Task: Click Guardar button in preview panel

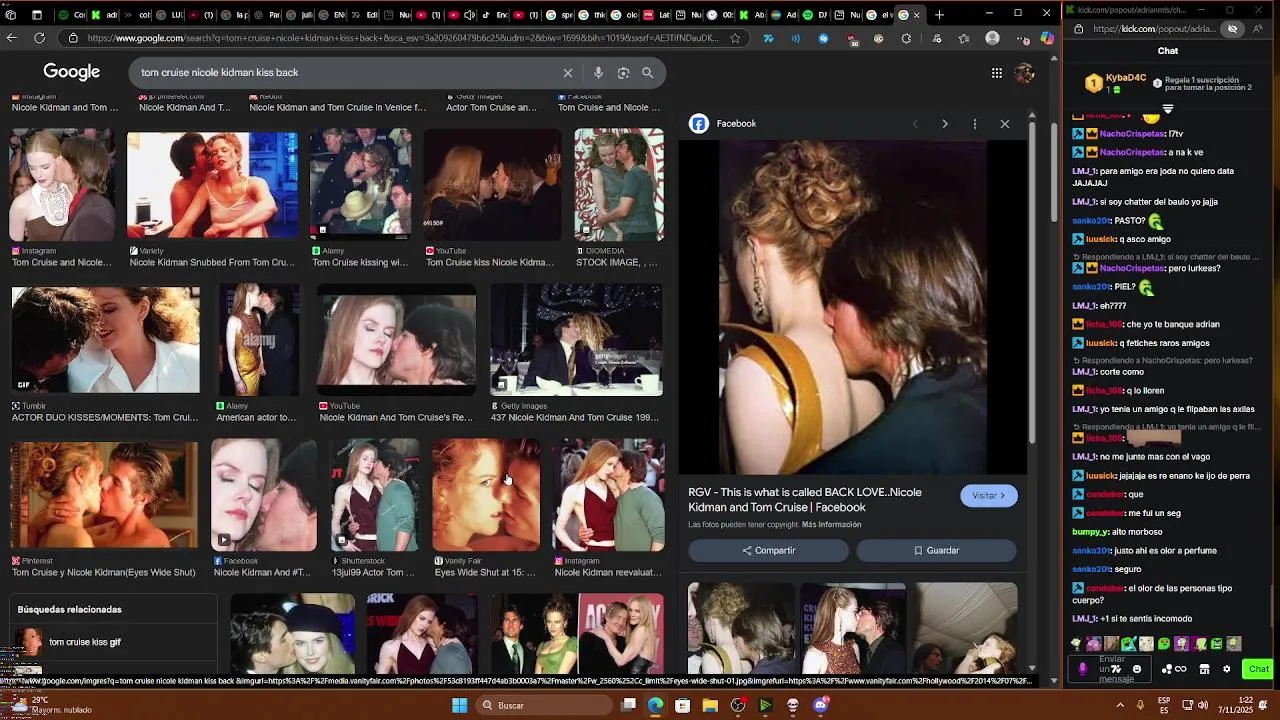Action: (x=936, y=551)
